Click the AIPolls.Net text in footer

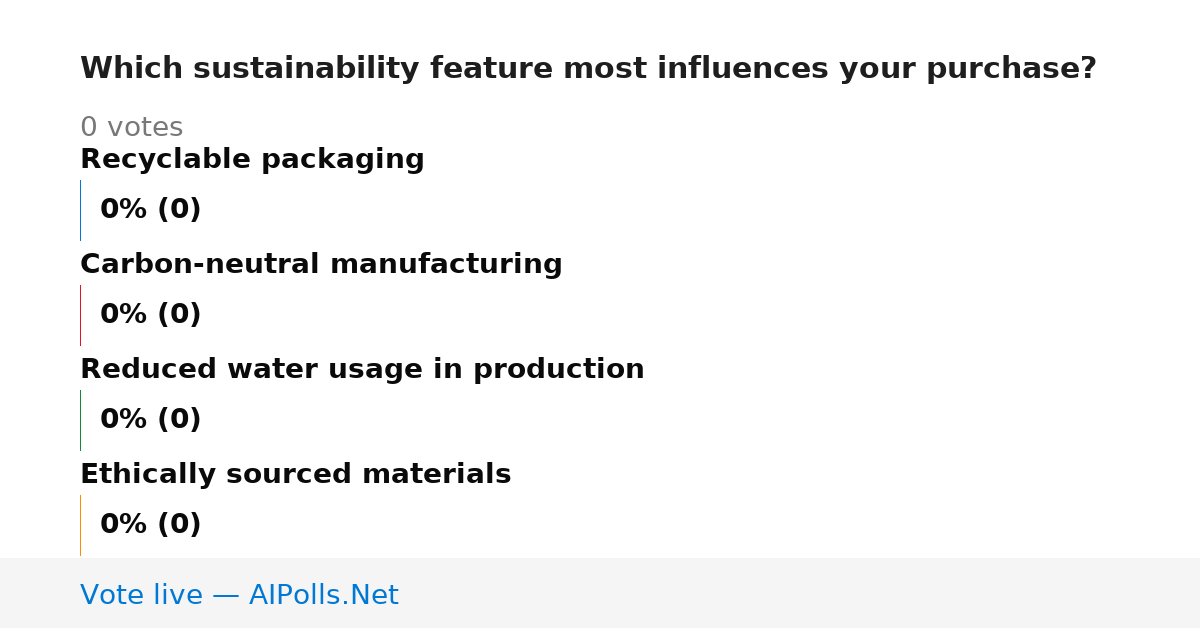pyautogui.click(x=323, y=595)
